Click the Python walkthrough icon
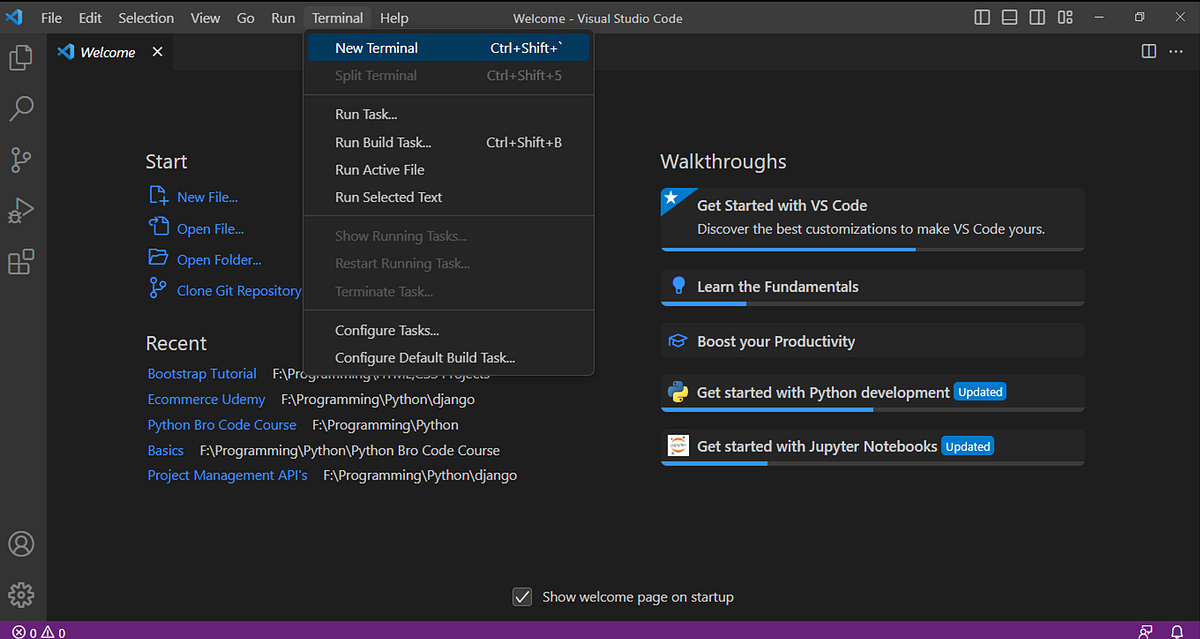 678,392
